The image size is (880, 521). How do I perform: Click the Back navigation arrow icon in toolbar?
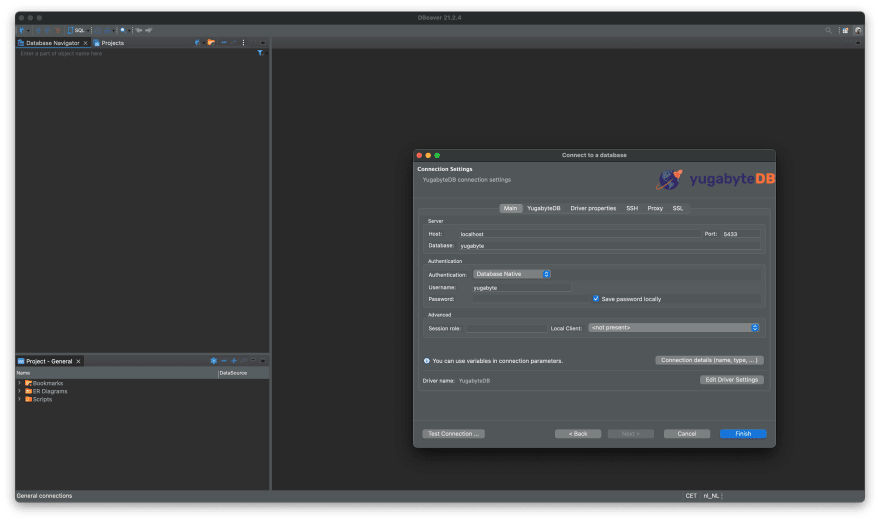(x=139, y=30)
